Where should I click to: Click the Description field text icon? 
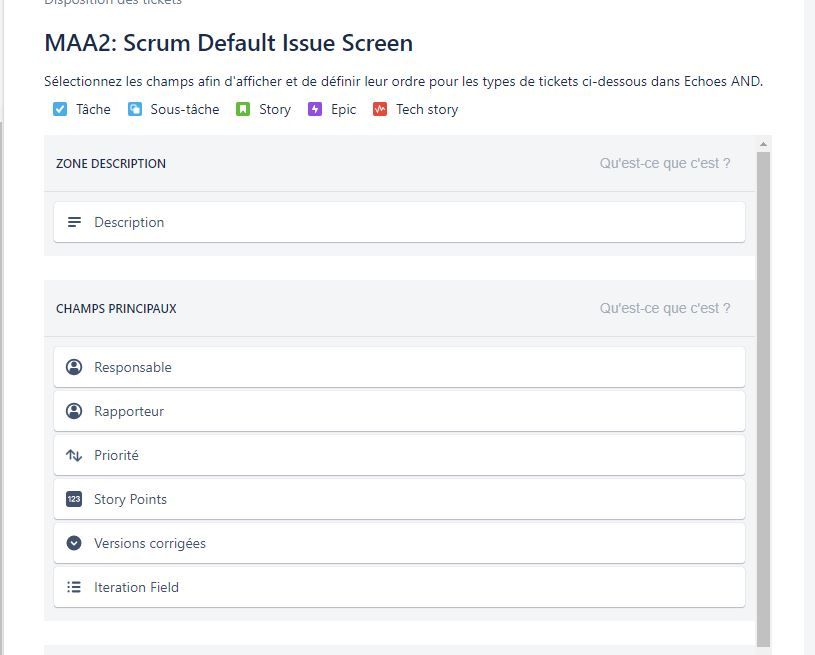coord(74,222)
